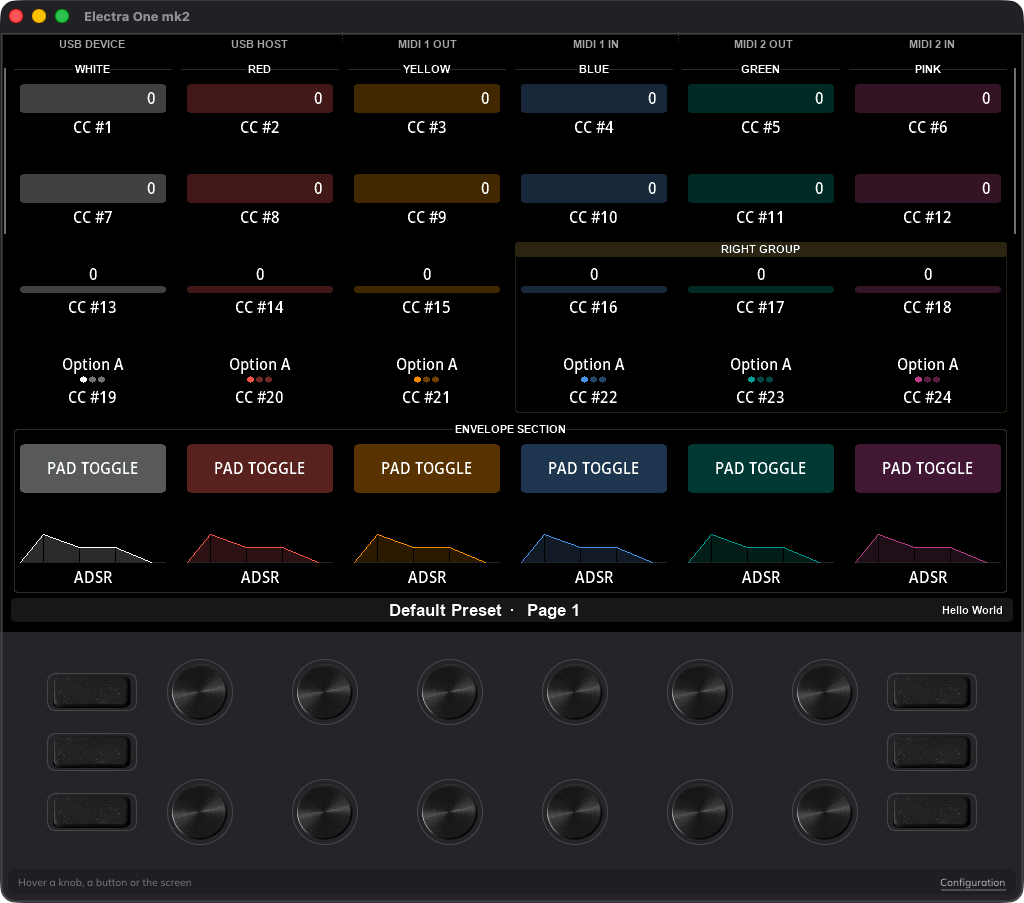Click the white ADSR envelope graphic

coord(92,548)
